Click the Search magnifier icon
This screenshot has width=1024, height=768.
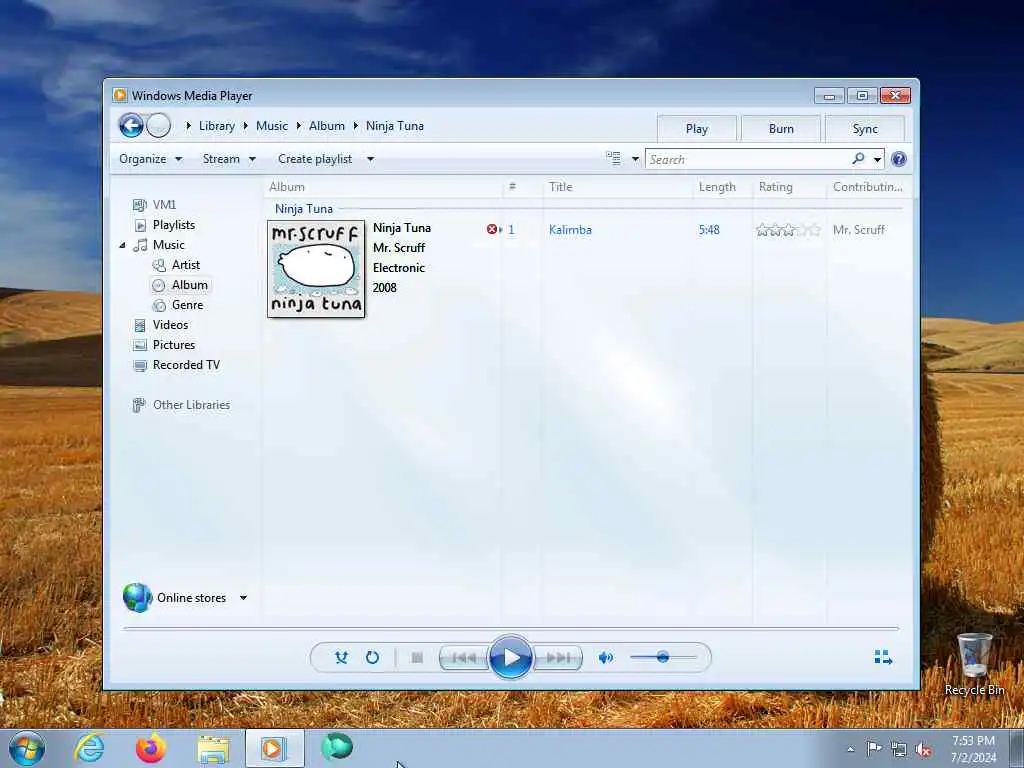(x=858, y=159)
